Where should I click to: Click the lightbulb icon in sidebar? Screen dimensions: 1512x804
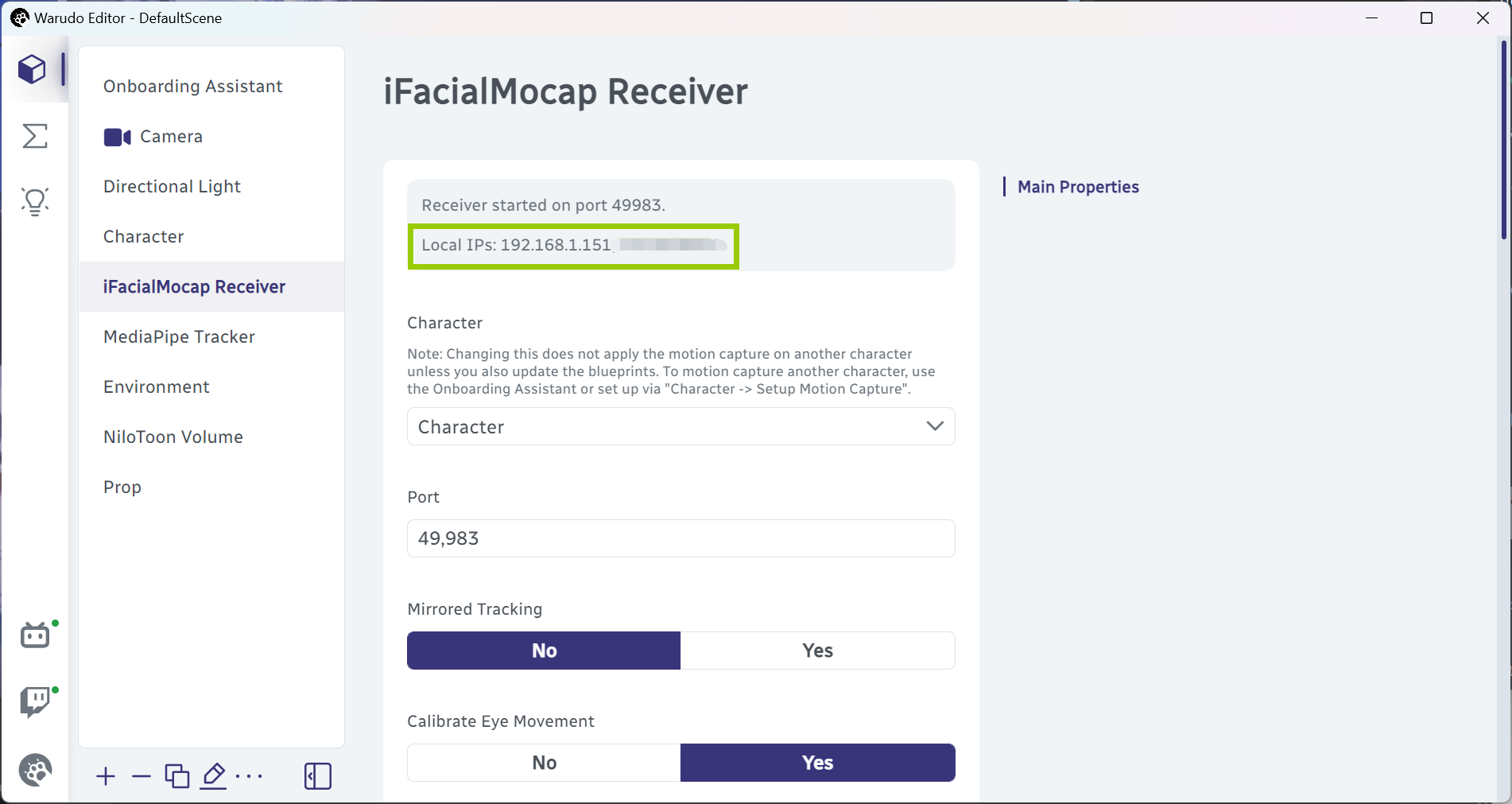(35, 201)
